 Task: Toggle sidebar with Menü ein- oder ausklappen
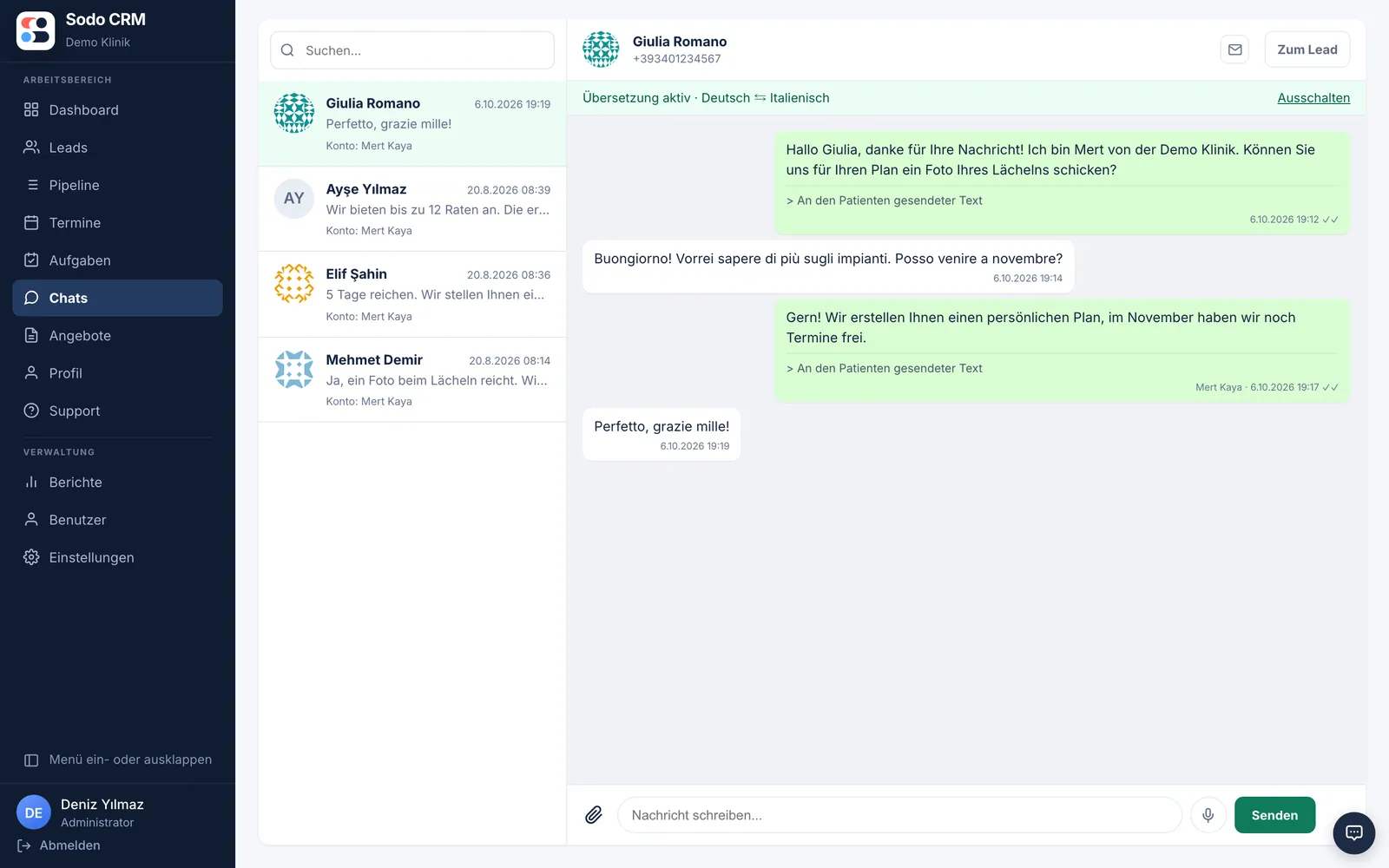(x=117, y=759)
